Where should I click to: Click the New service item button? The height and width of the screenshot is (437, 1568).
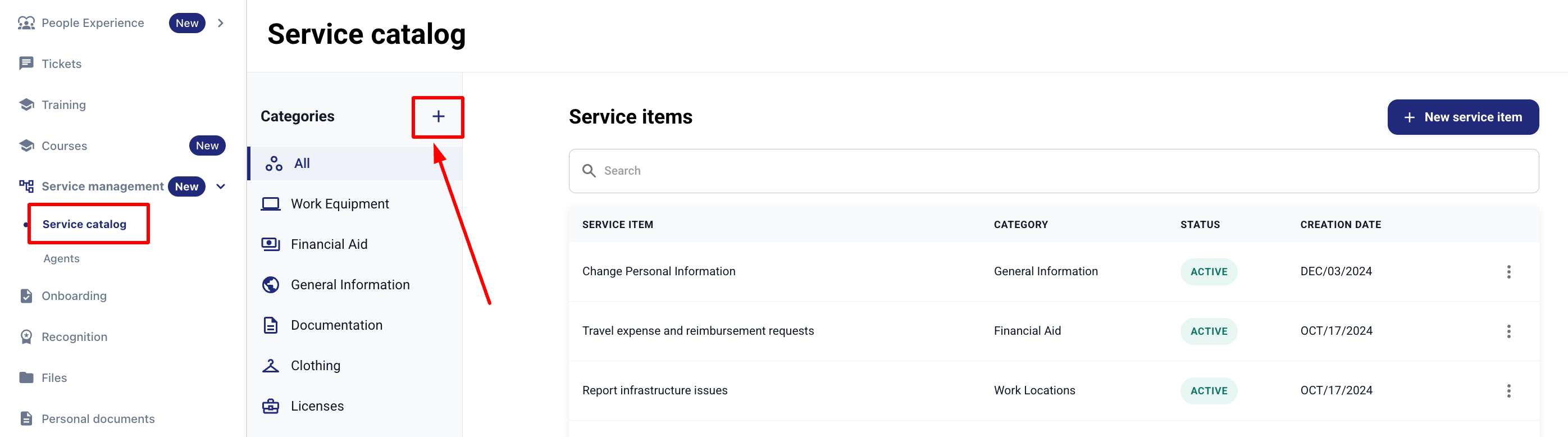pyautogui.click(x=1462, y=117)
